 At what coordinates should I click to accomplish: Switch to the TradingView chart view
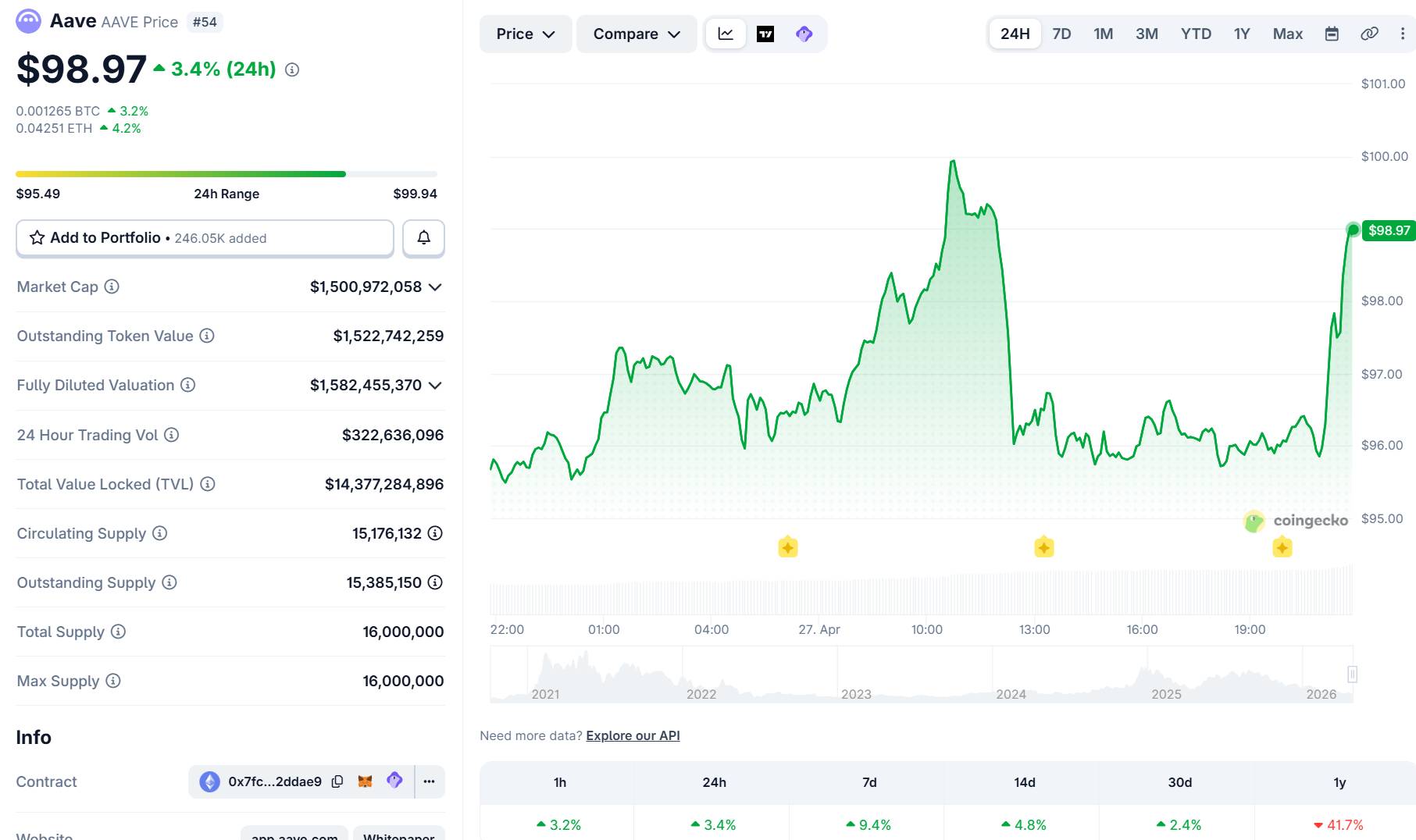point(765,34)
